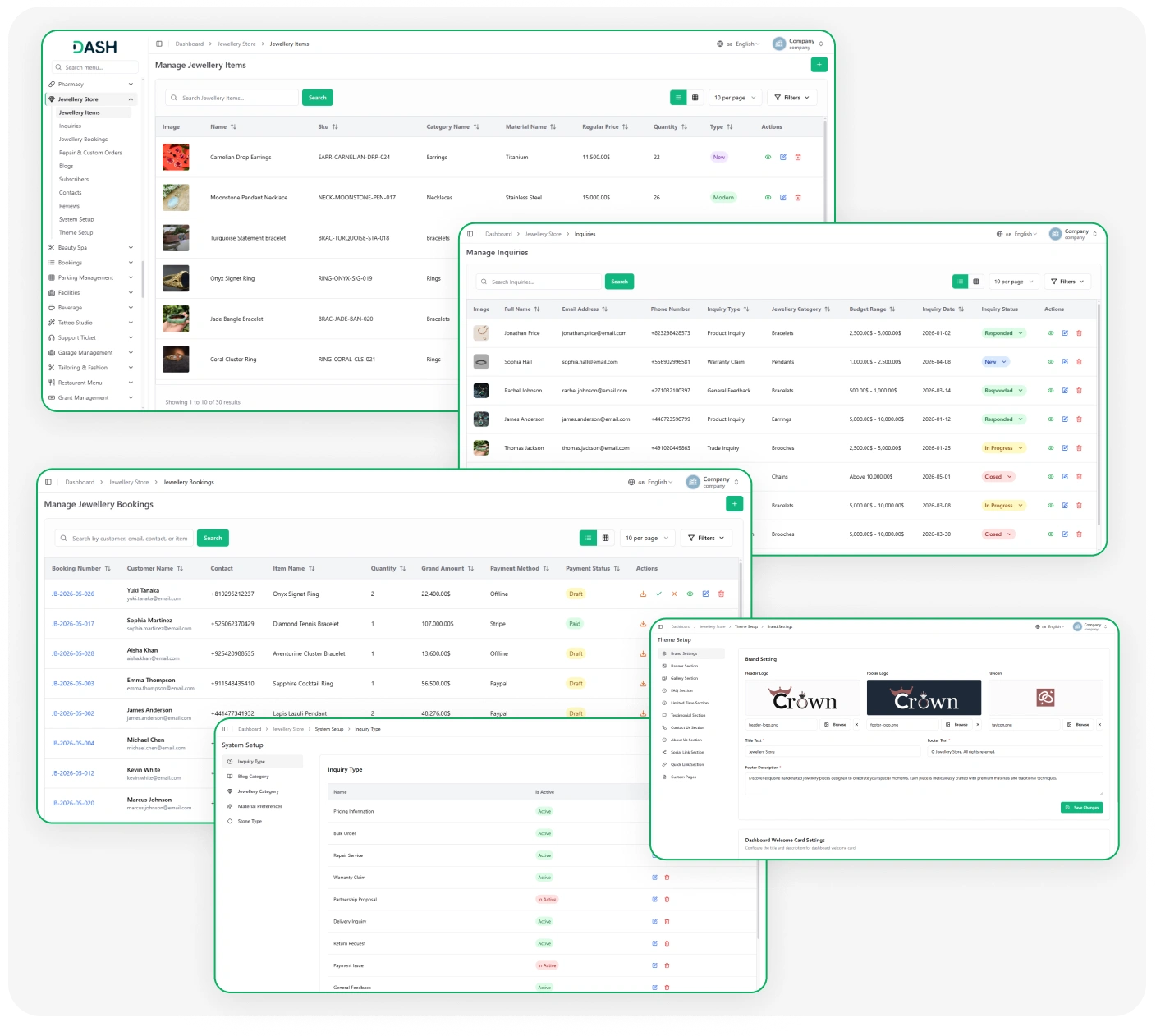This screenshot has width=1156, height=1036.
Task: Approve booking JB-2026-05-026 with checkmark
Action: [658, 594]
